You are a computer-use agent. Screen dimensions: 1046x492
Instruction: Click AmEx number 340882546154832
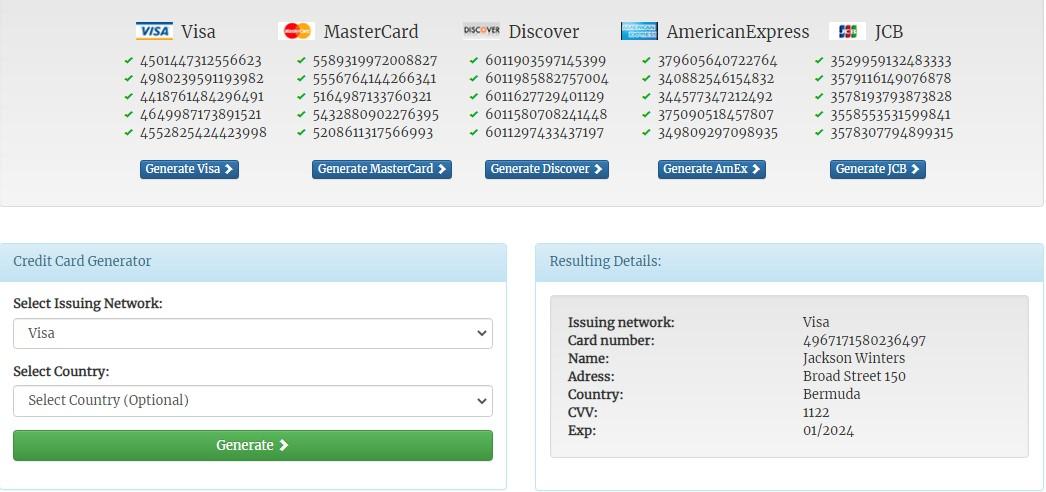tap(716, 79)
